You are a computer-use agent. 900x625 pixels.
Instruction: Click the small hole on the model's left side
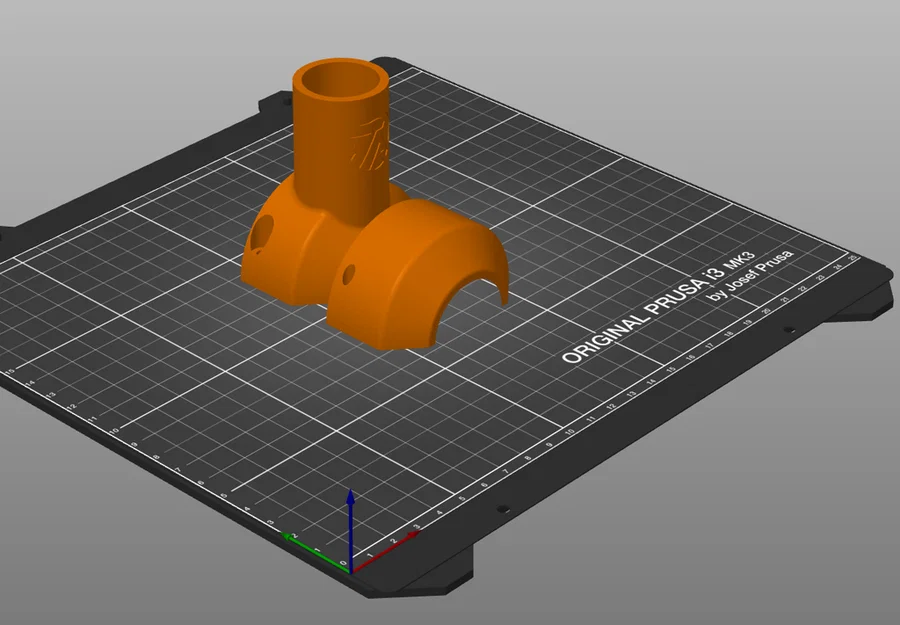point(264,228)
